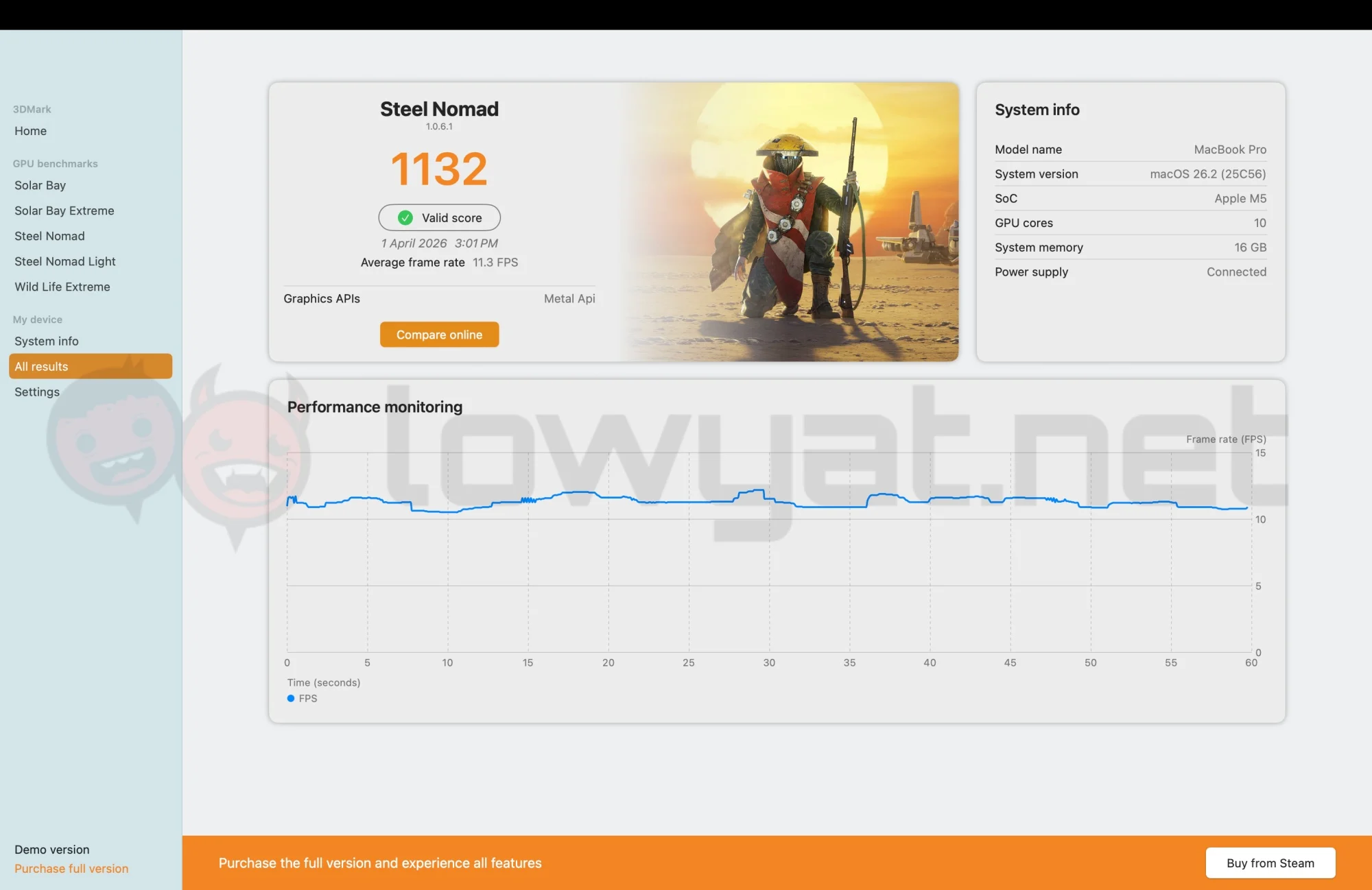This screenshot has height=890, width=1372.
Task: Click the Apple M5 SoC value
Action: click(1240, 198)
